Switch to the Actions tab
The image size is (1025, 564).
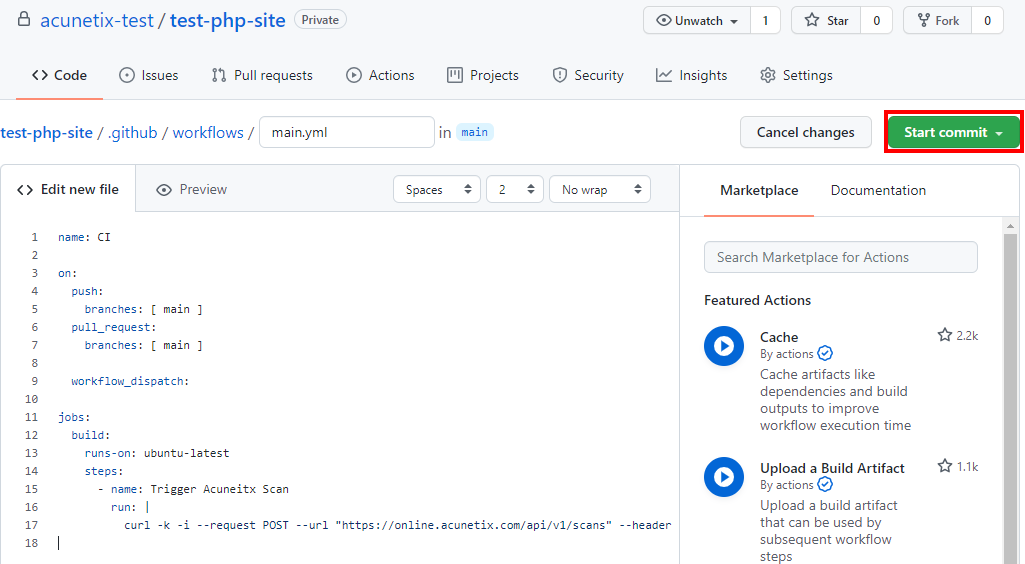tap(380, 75)
